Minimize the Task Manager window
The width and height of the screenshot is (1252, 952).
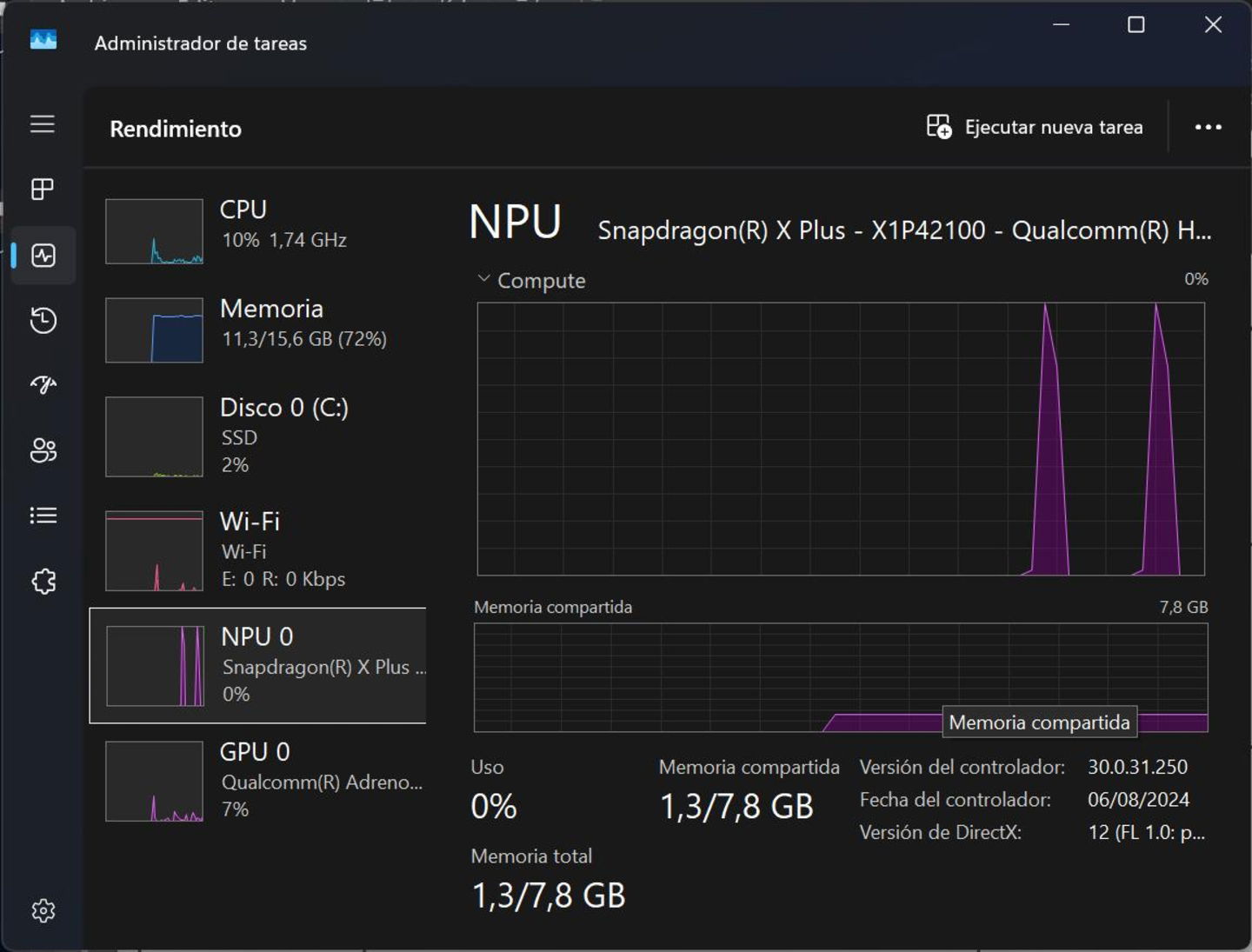(1061, 24)
